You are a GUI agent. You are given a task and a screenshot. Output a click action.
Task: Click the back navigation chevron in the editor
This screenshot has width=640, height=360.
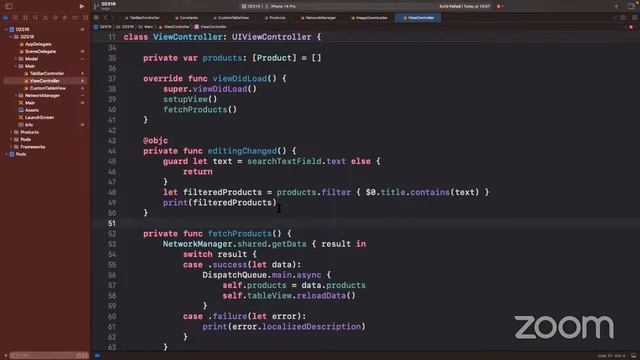(107, 18)
